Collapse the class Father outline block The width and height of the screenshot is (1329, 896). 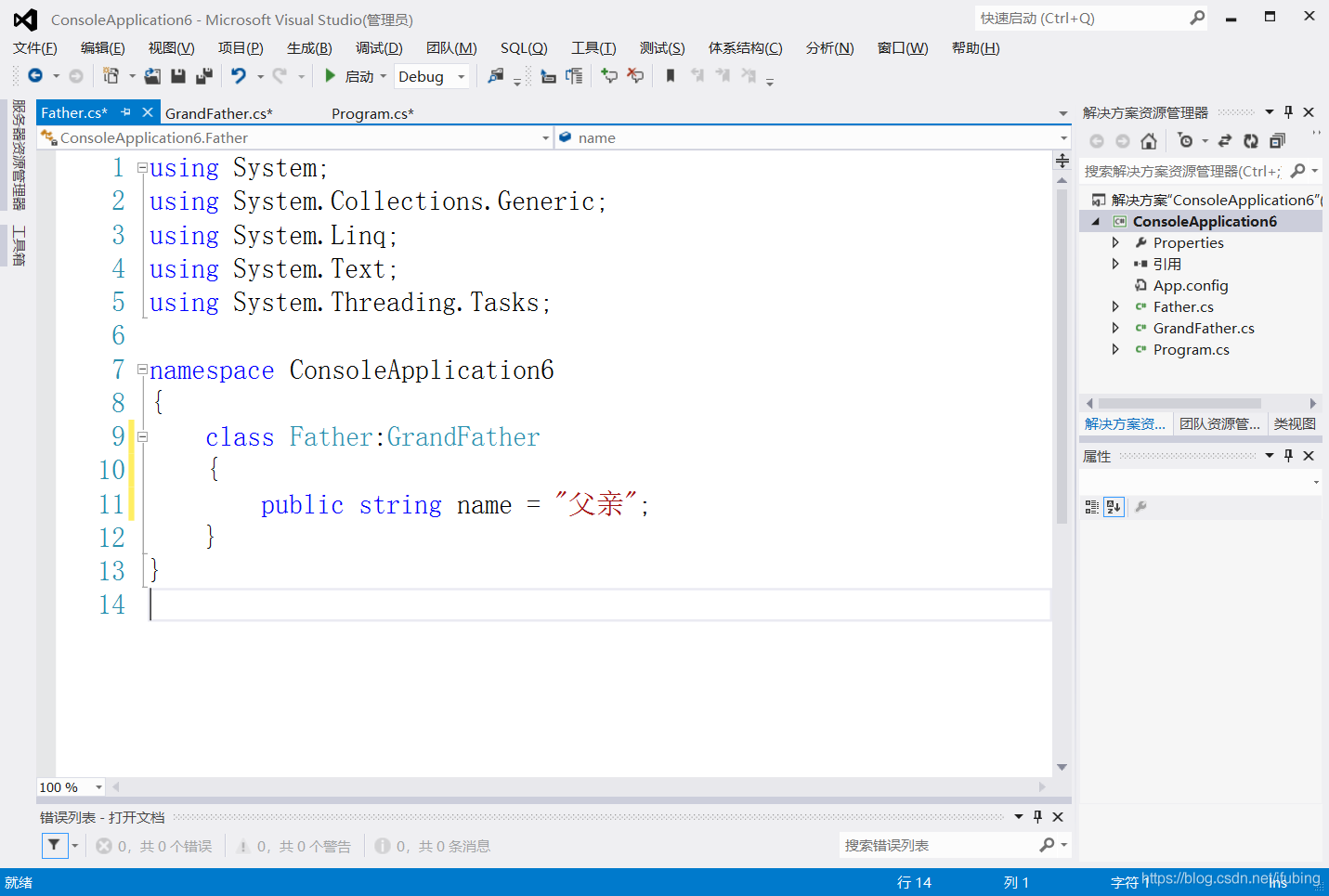[x=142, y=436]
